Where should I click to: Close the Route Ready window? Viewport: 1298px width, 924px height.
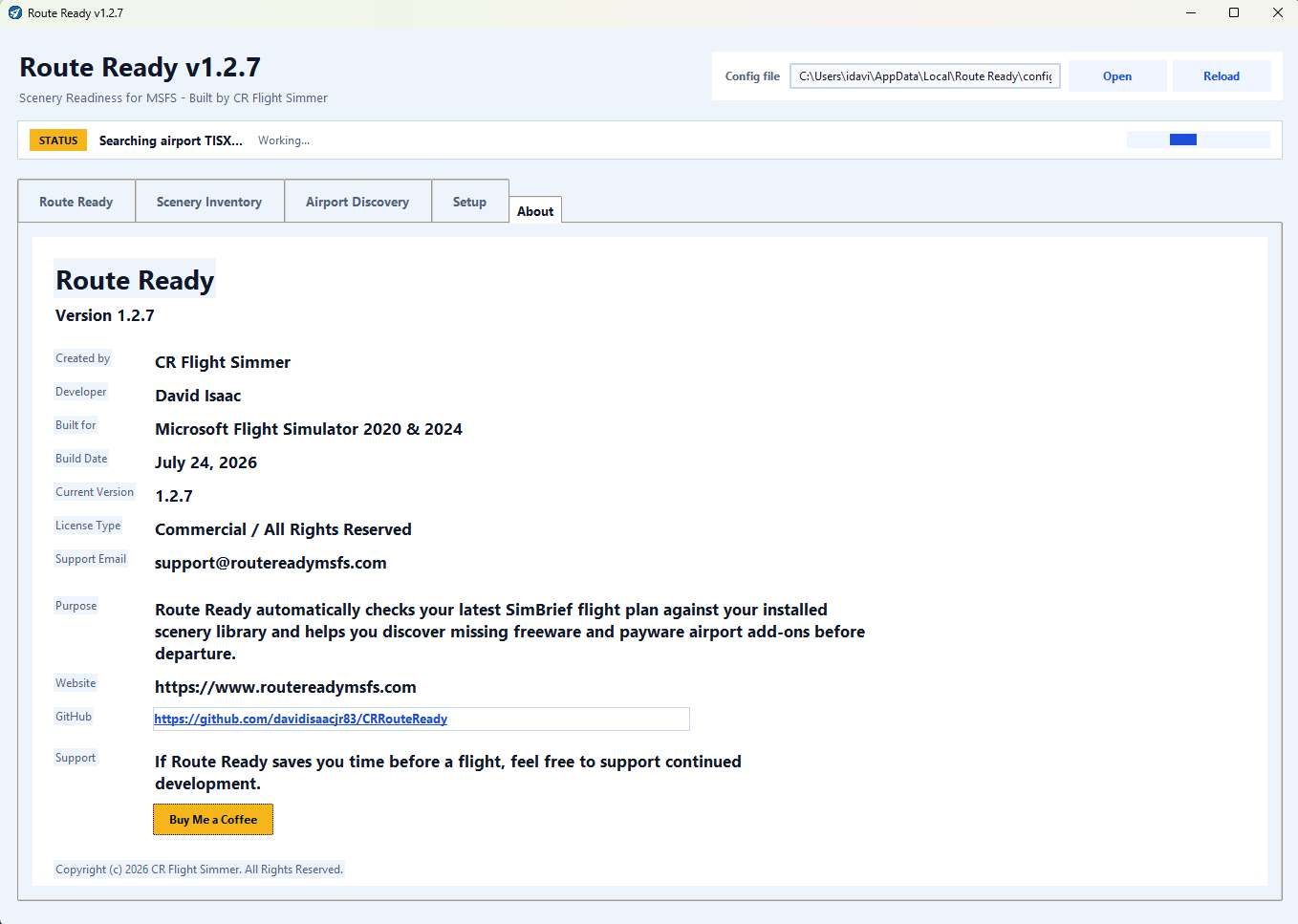1277,12
